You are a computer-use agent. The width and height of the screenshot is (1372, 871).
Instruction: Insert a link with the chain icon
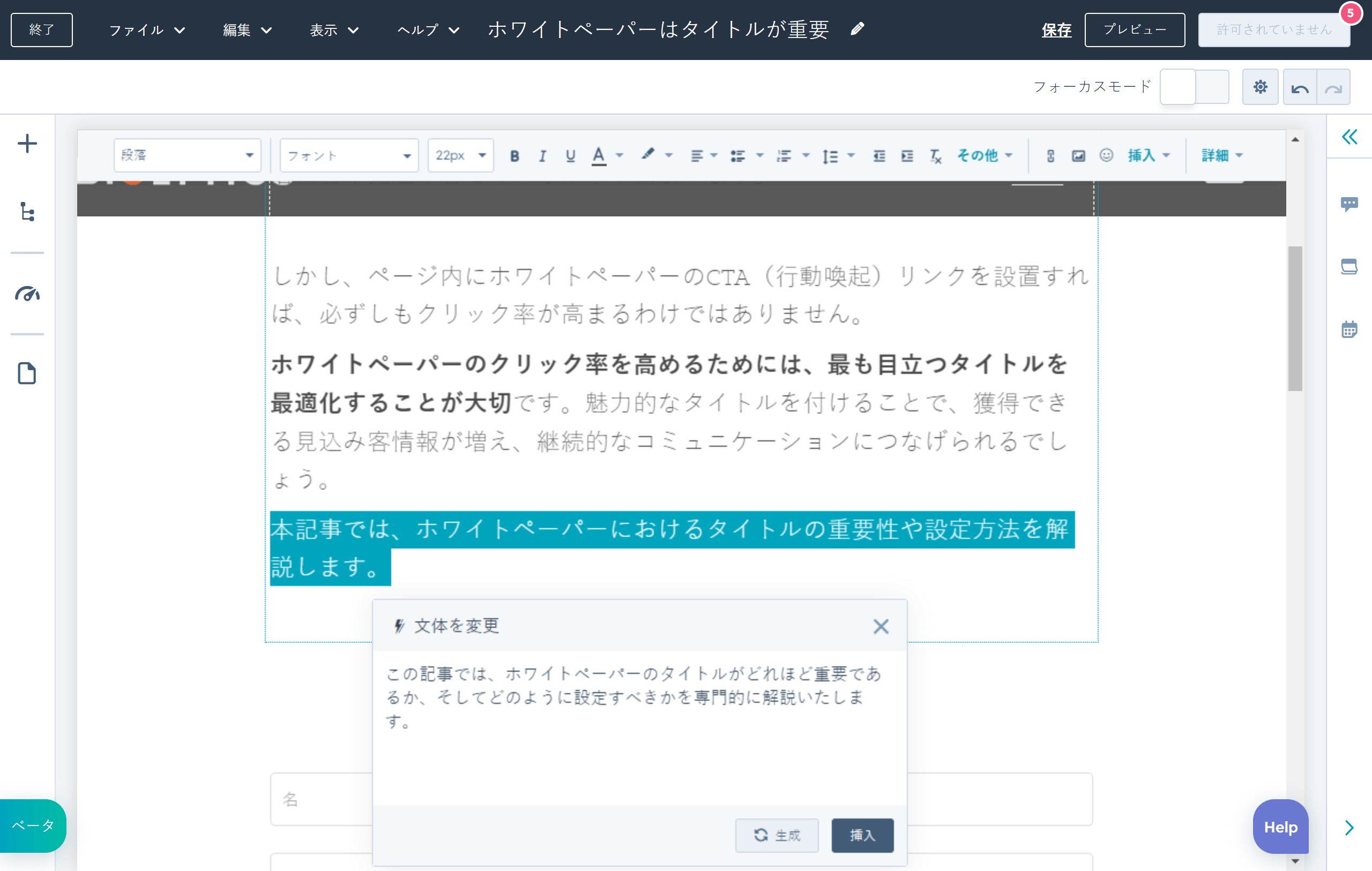point(1050,155)
